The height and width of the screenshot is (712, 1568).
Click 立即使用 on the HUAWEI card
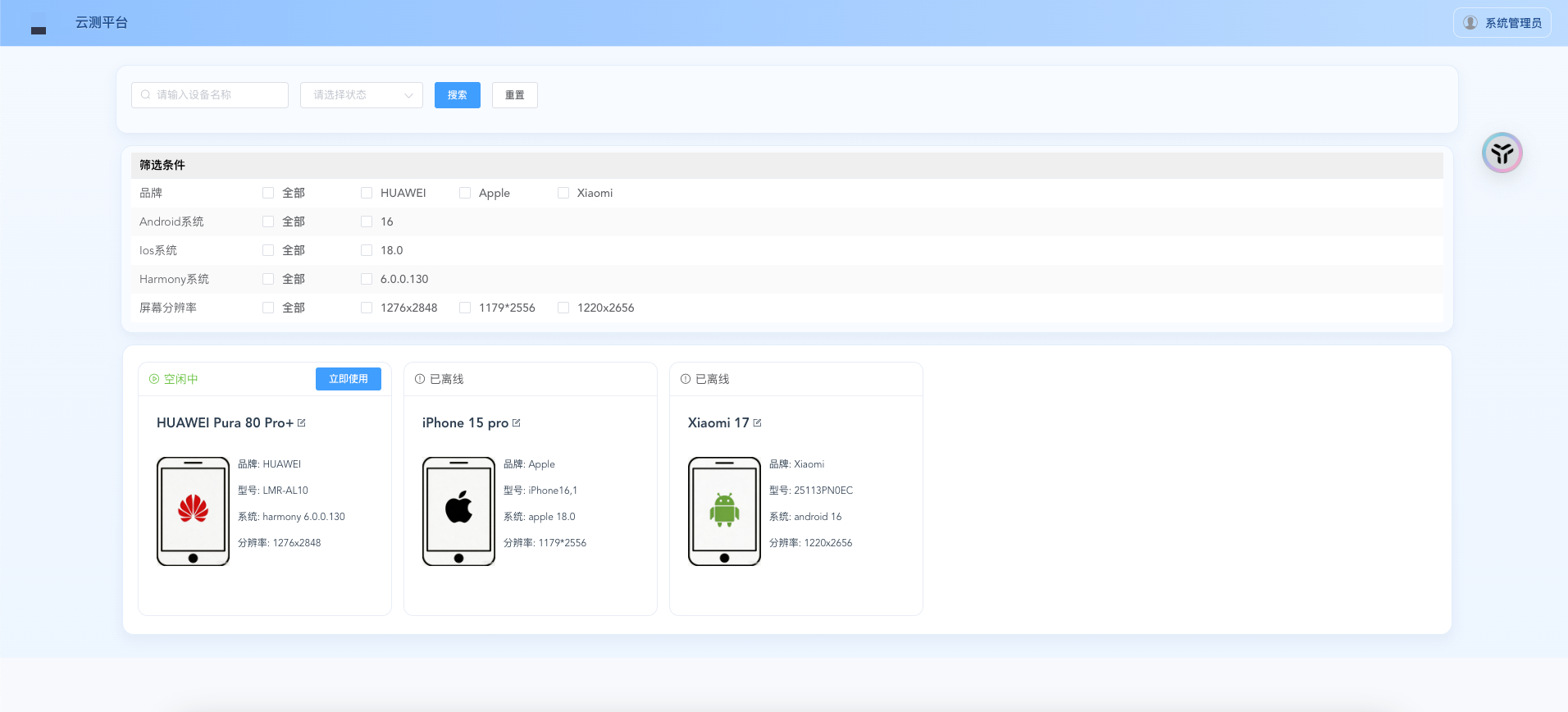pyautogui.click(x=349, y=379)
